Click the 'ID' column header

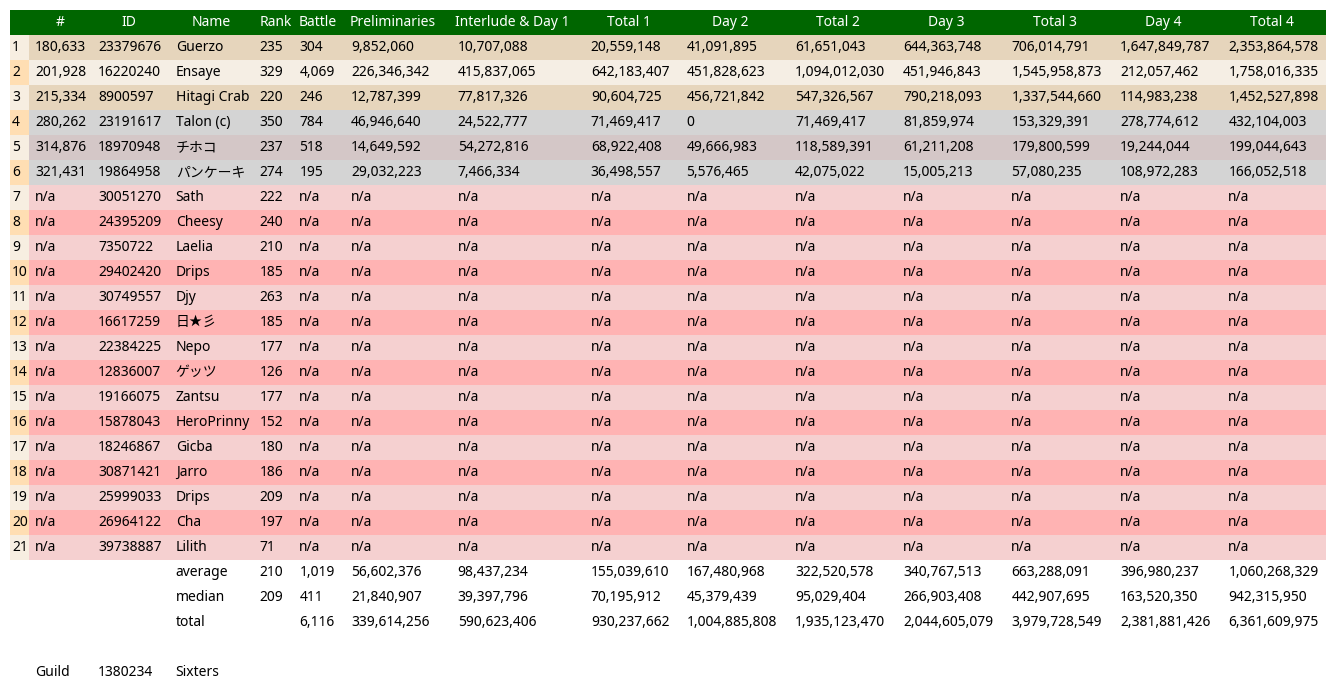(128, 21)
